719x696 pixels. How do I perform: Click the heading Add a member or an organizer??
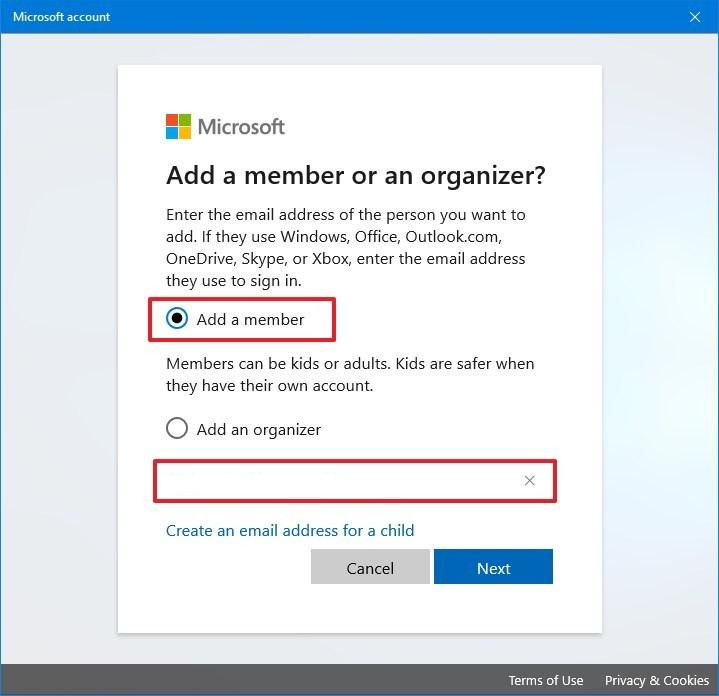(356, 176)
